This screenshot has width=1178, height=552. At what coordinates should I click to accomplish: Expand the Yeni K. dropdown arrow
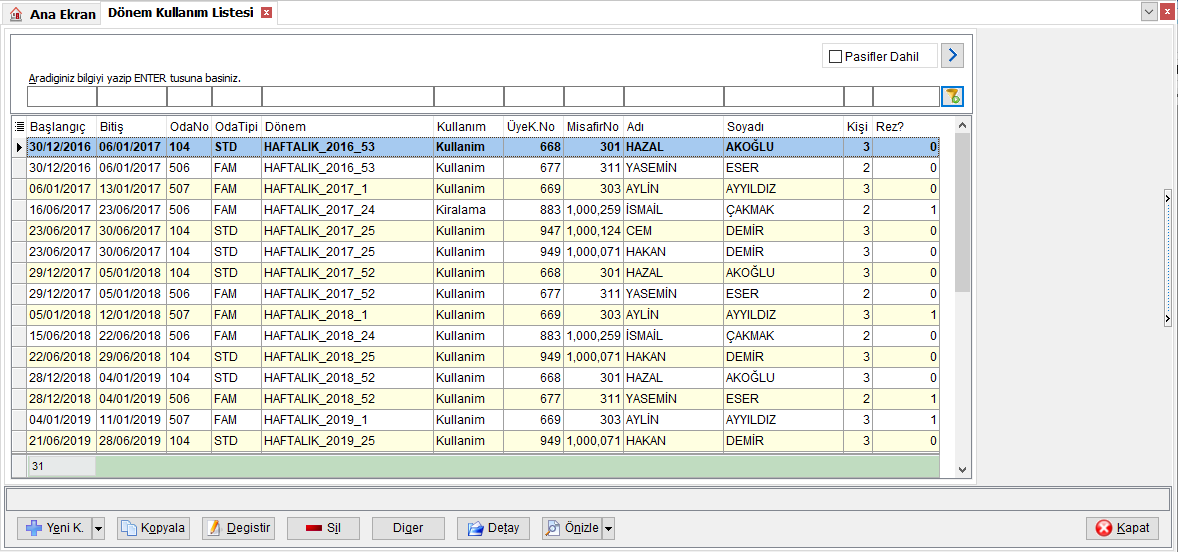(x=98, y=528)
